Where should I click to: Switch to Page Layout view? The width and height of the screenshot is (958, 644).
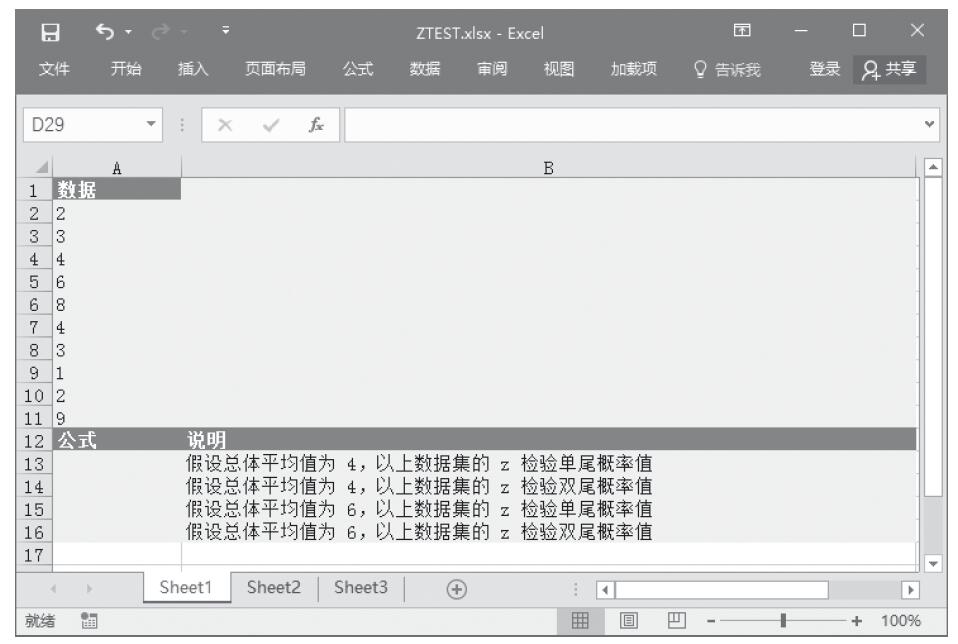[627, 621]
